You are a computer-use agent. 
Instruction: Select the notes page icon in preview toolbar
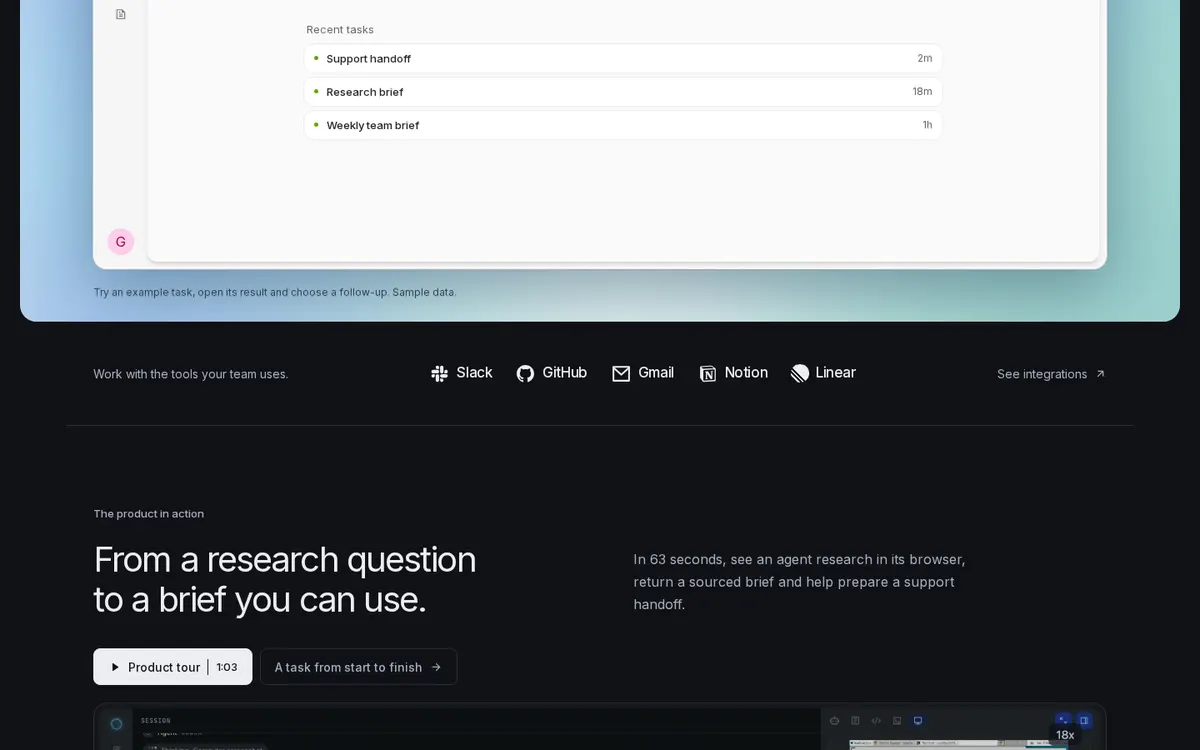pyautogui.click(x=855, y=720)
